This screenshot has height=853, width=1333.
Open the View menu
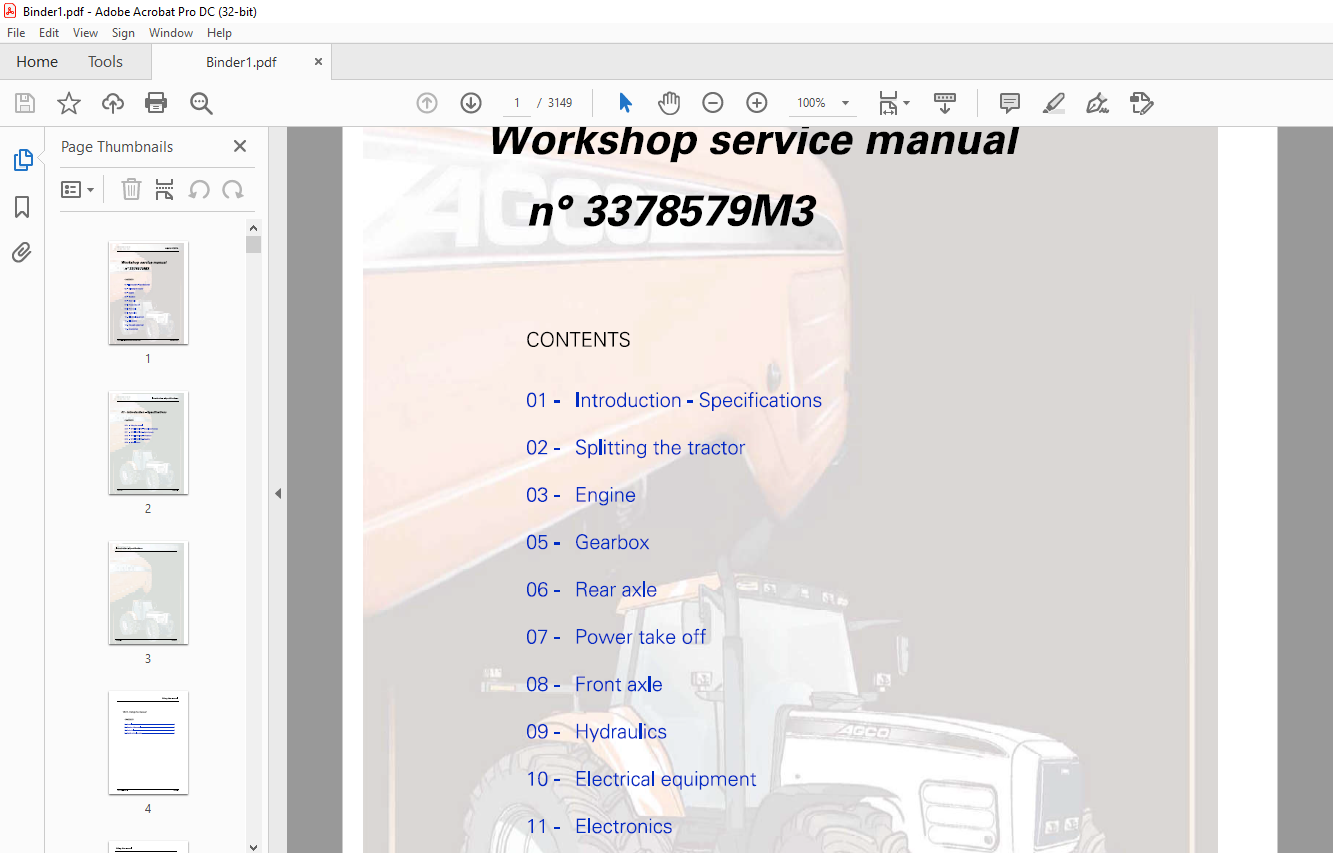pos(85,33)
